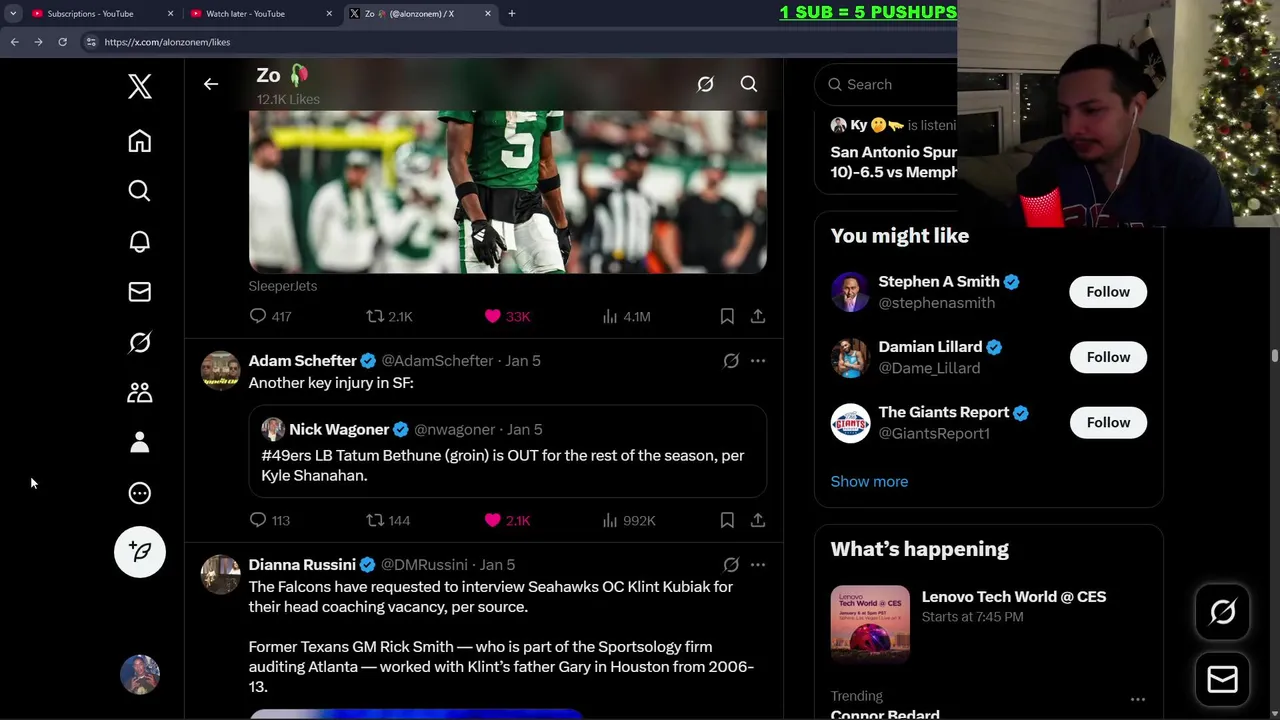Follow The Giants Report

point(1108,422)
